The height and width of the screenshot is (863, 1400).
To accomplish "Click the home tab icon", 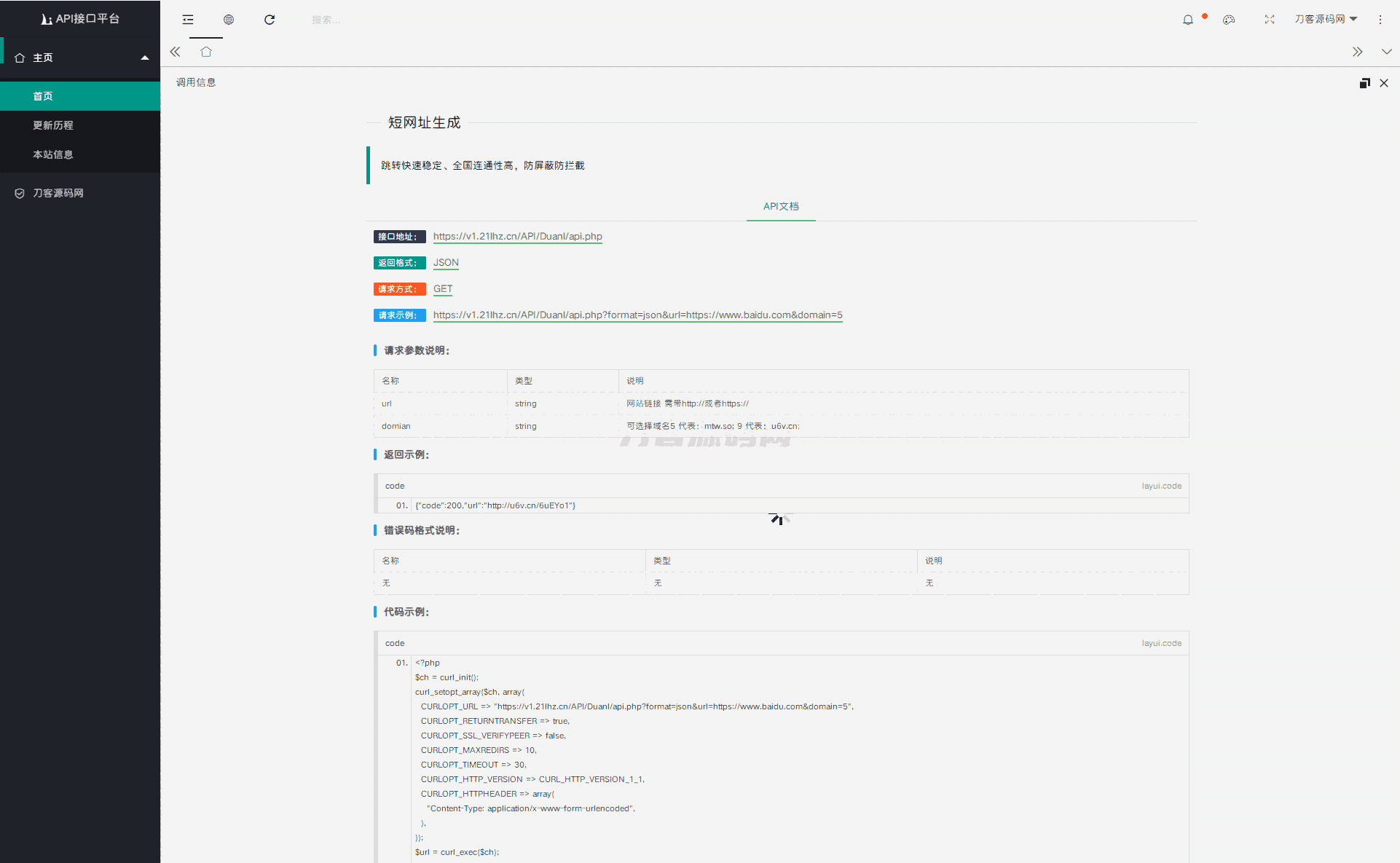I will click(206, 52).
